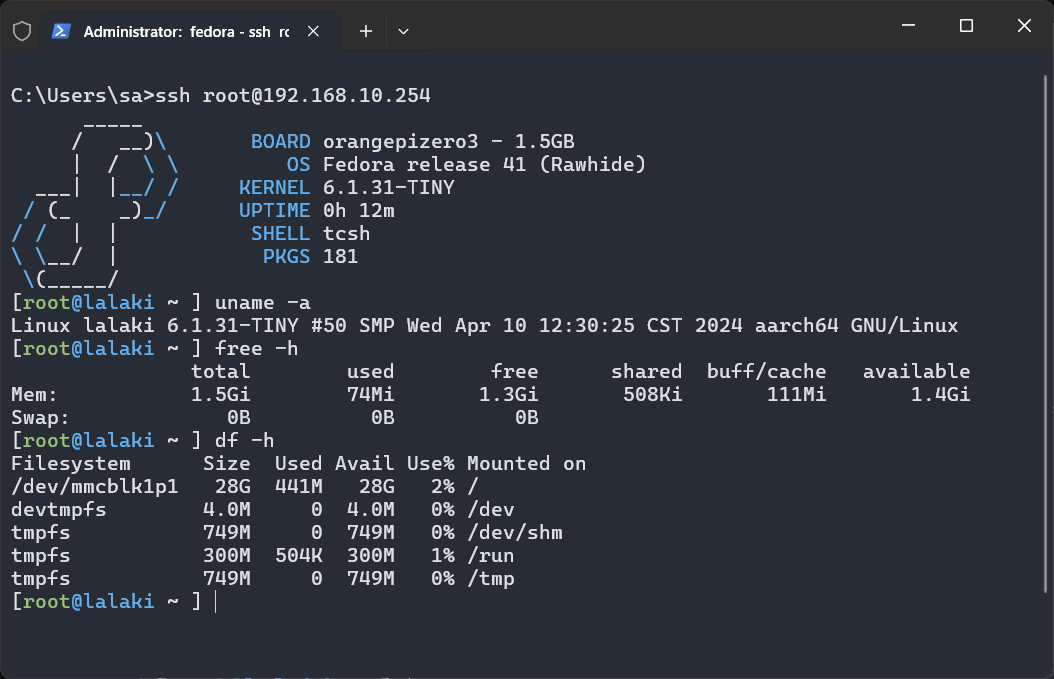Click 'Fedora release 41 (Rawhide)' text
Screen dimensions: 1054x679
coord(484,164)
